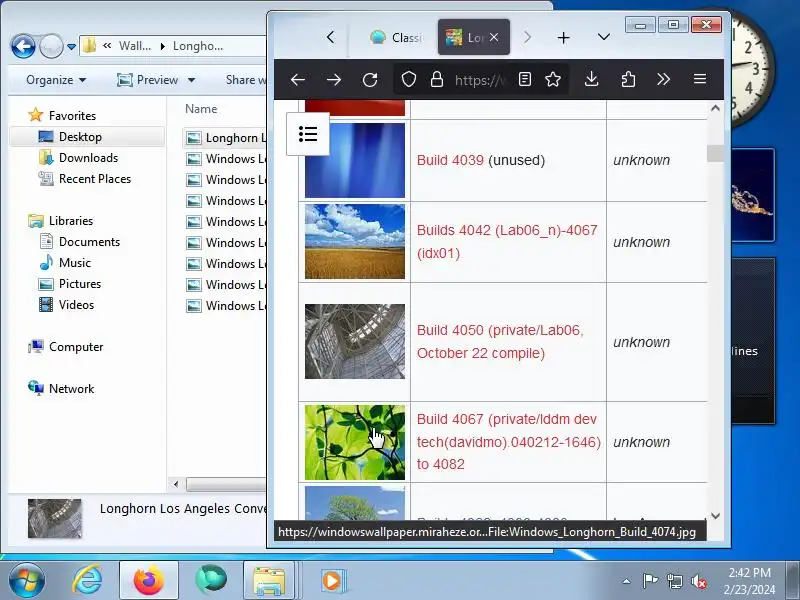Reload the current Firefox page
The image size is (800, 600).
pos(370,80)
